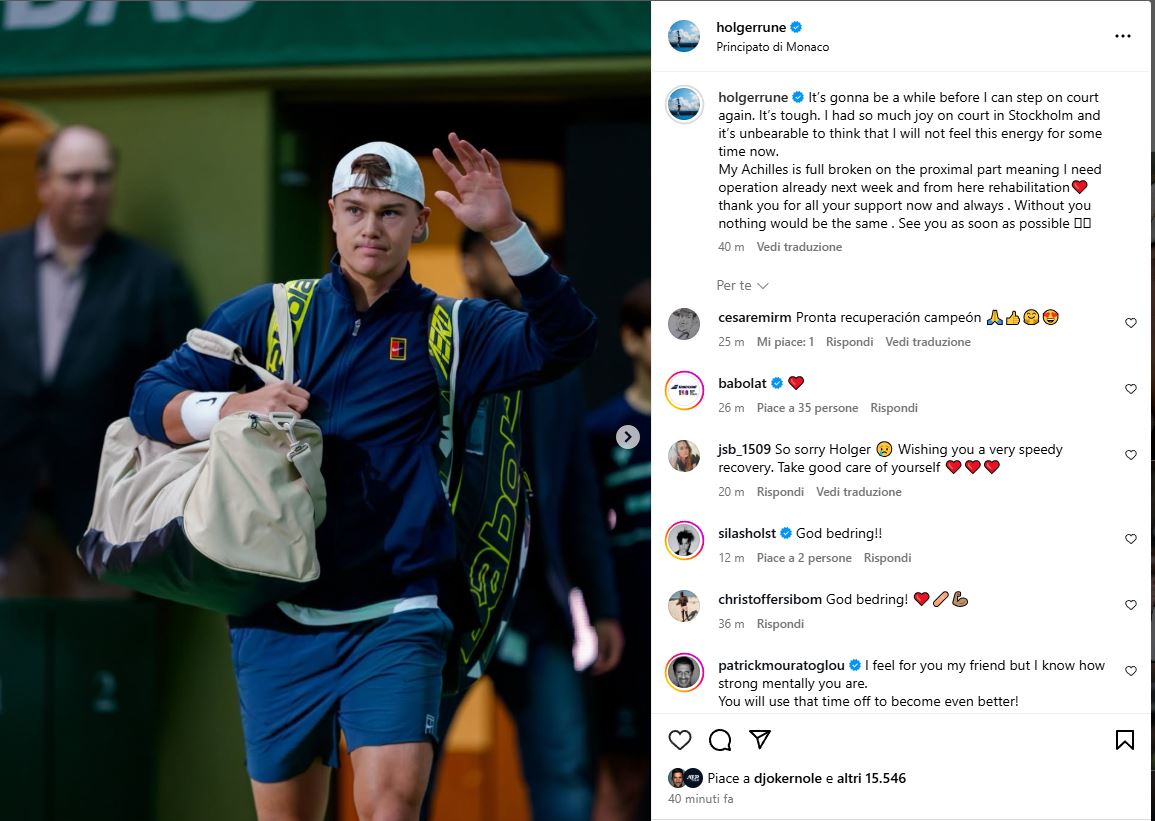
Task: Show translation of jsb_1509's comment
Action: point(858,492)
